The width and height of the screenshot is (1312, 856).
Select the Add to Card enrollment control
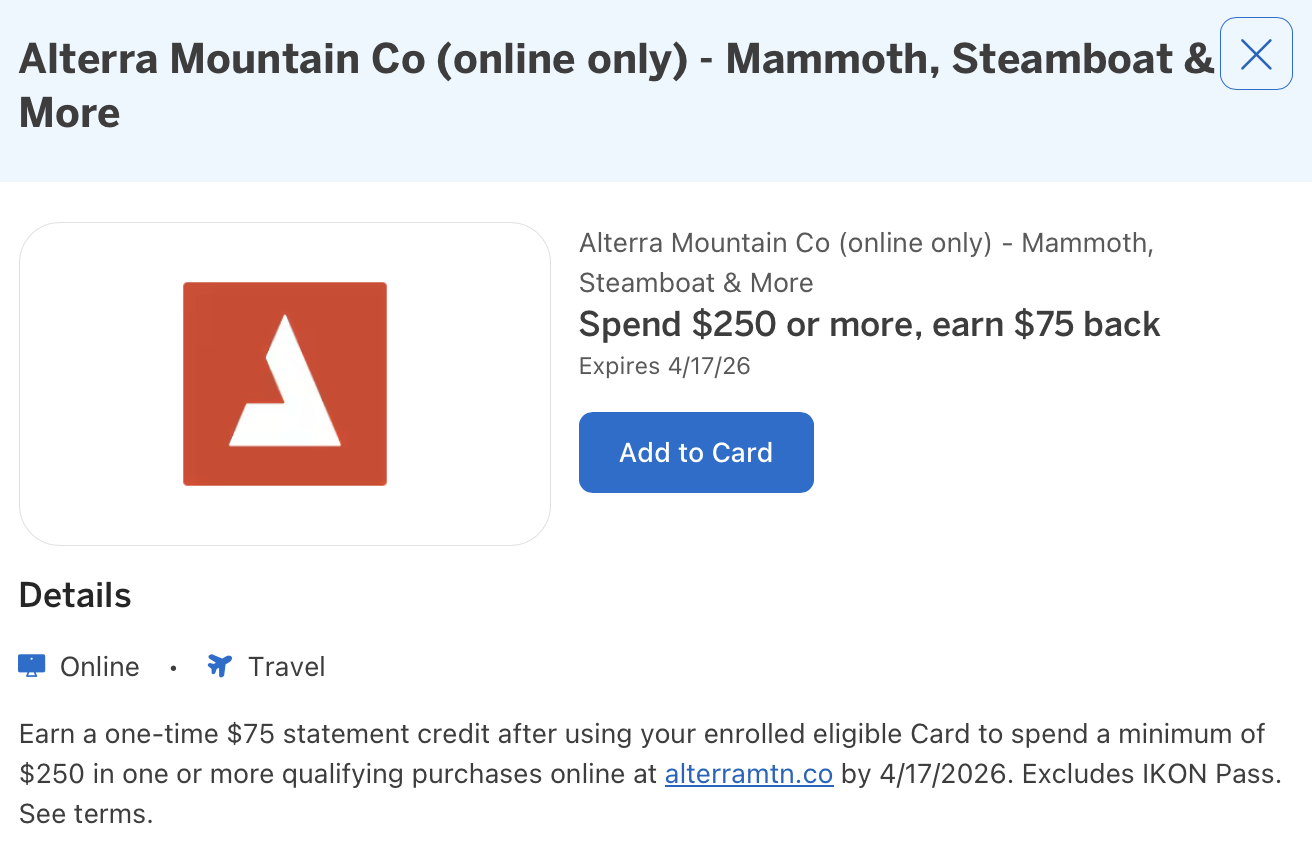[695, 452]
